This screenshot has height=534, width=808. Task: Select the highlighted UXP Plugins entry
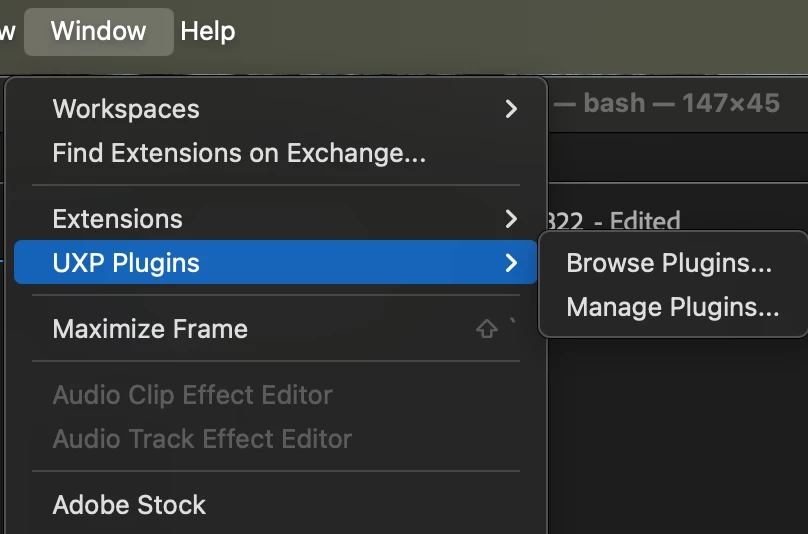click(x=126, y=263)
